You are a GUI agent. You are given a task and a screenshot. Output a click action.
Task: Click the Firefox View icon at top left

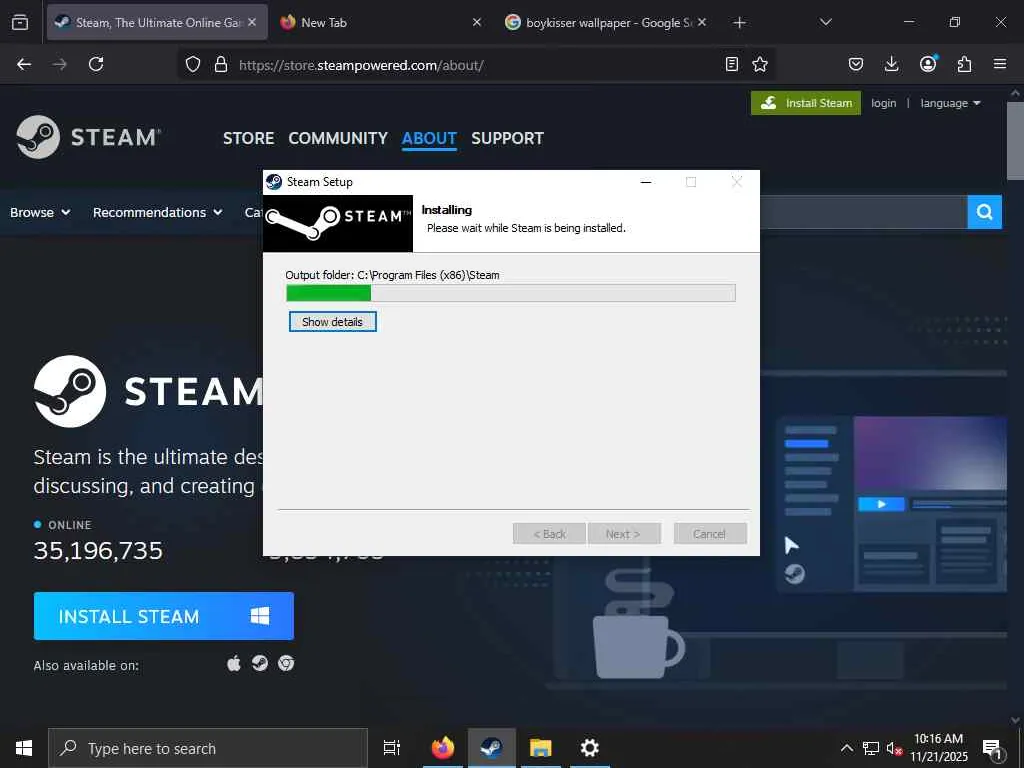pos(20,22)
